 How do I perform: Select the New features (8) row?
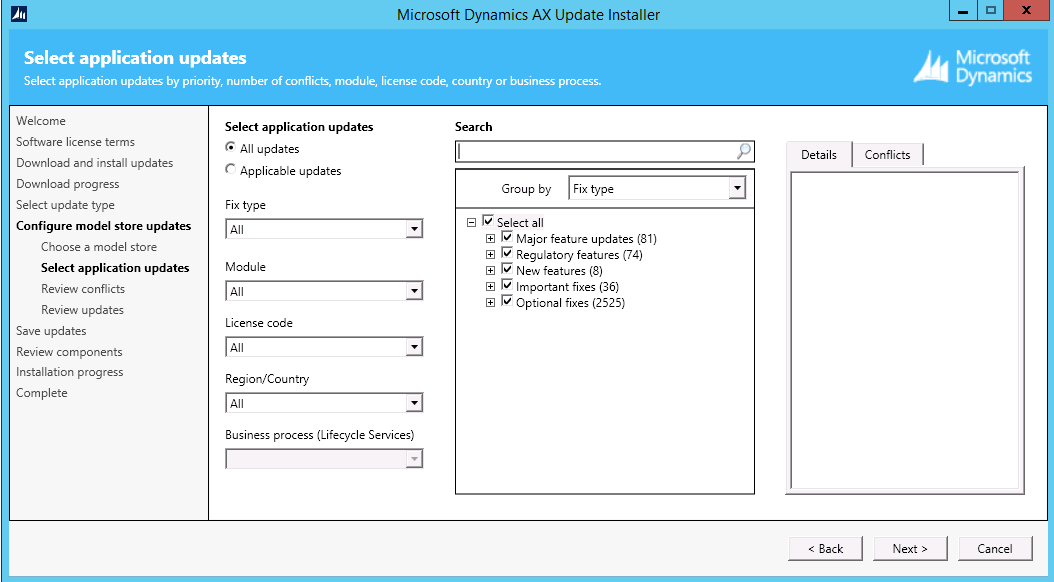click(x=559, y=270)
